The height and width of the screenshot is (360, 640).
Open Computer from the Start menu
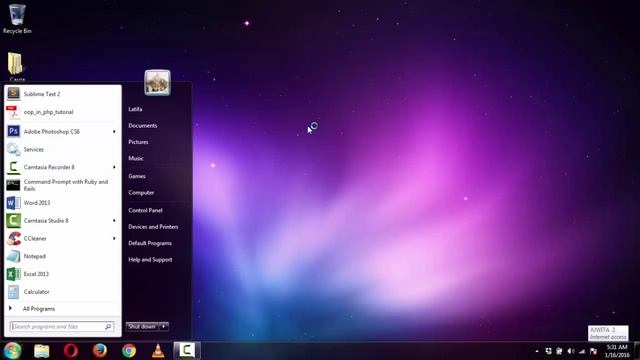tap(141, 193)
